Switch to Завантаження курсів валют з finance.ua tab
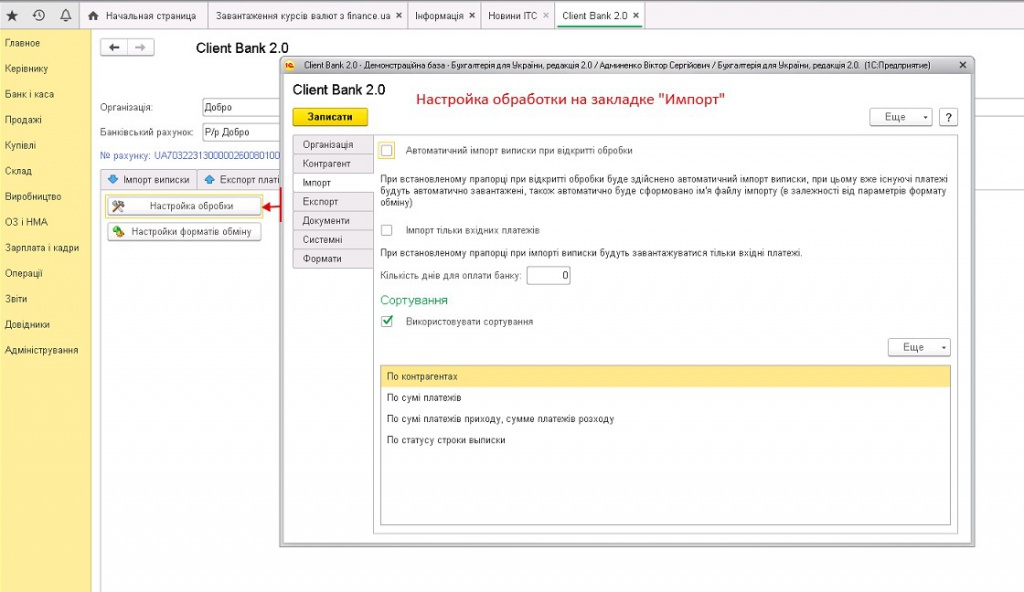The width and height of the screenshot is (1024, 592). [307, 16]
